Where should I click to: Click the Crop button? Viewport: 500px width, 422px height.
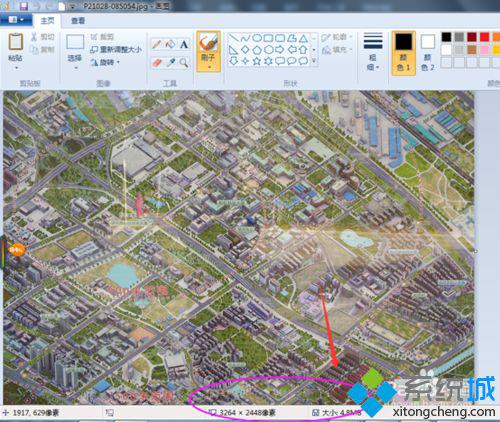tap(102, 37)
